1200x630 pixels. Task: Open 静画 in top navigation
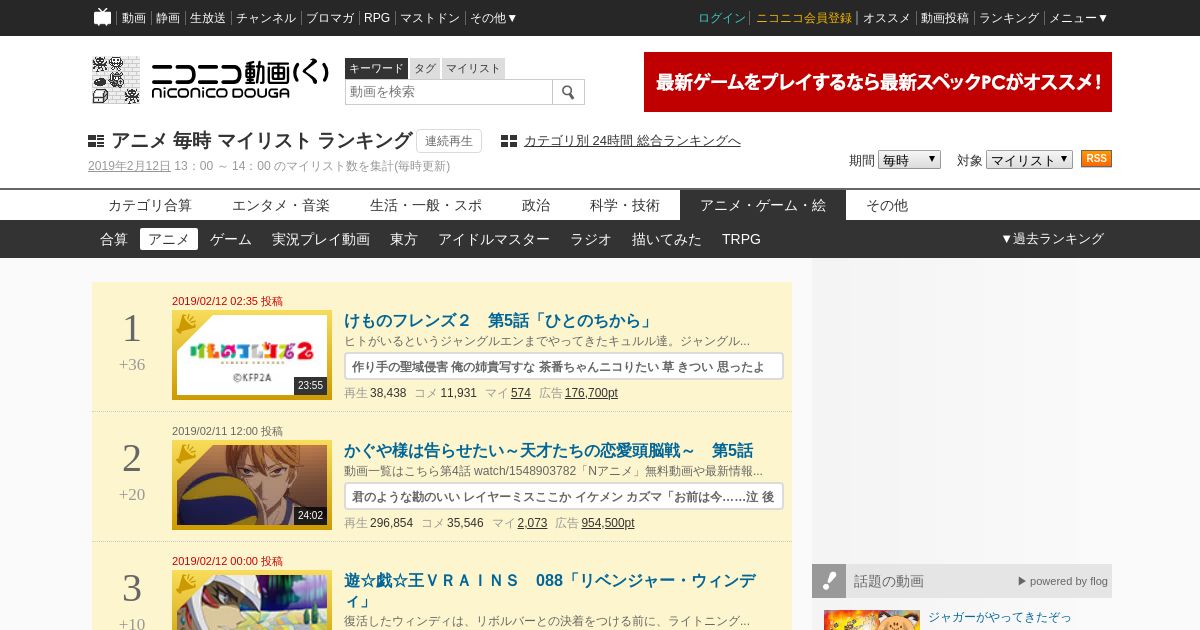point(168,18)
